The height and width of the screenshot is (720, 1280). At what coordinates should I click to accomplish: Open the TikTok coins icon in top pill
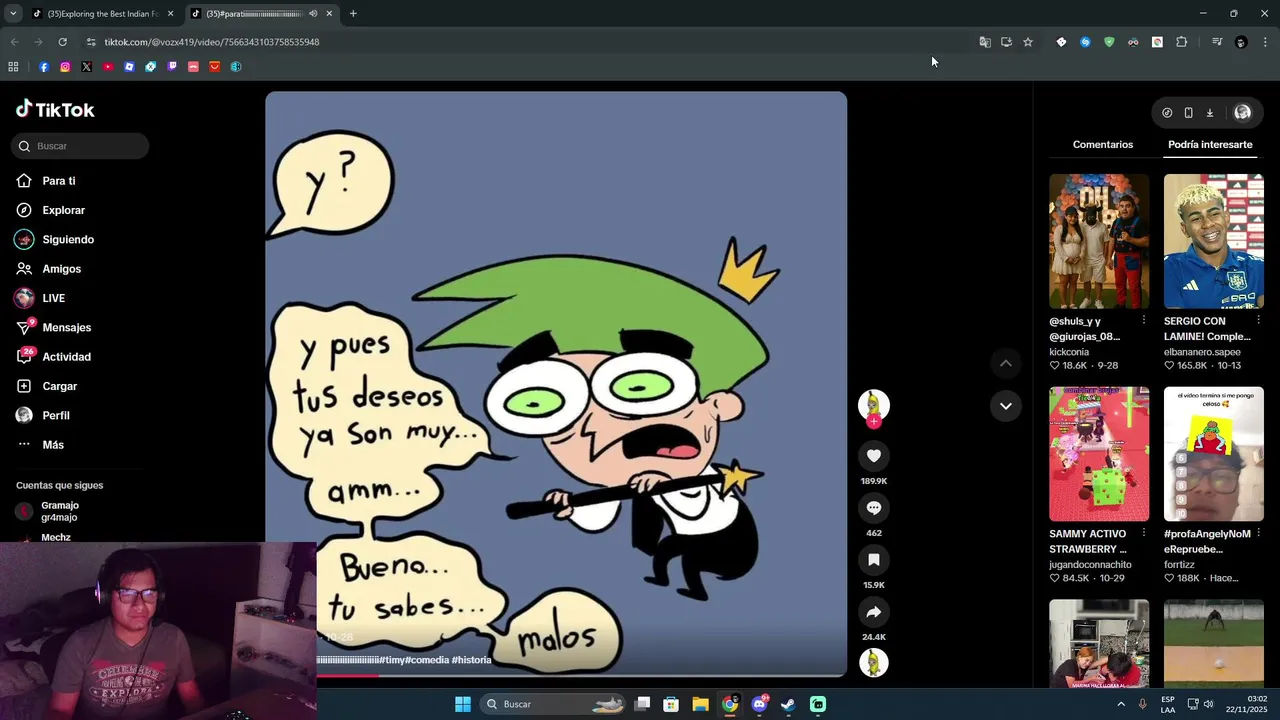(x=1167, y=113)
